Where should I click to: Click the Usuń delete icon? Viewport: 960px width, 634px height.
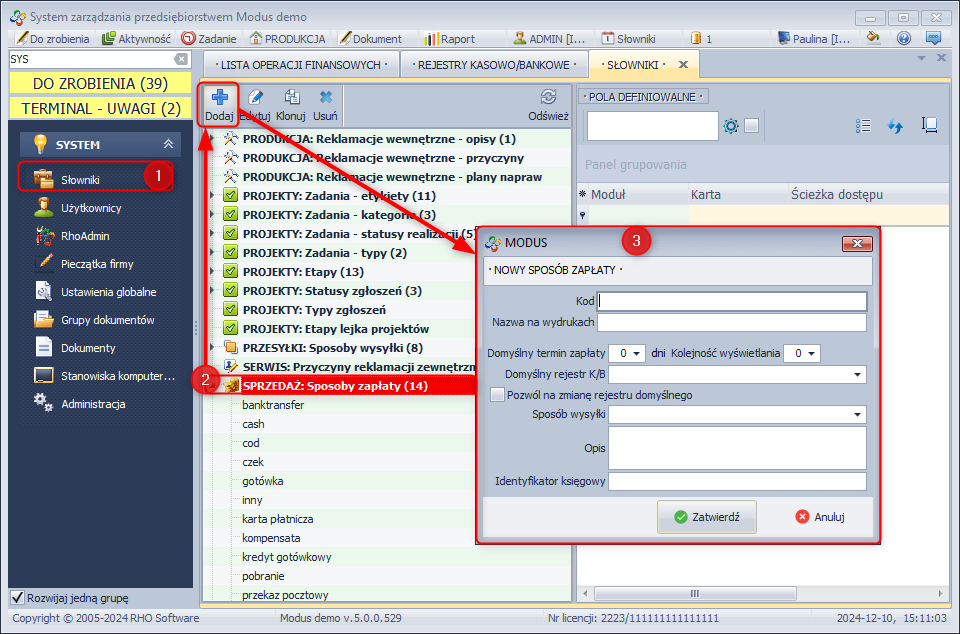coord(326,98)
